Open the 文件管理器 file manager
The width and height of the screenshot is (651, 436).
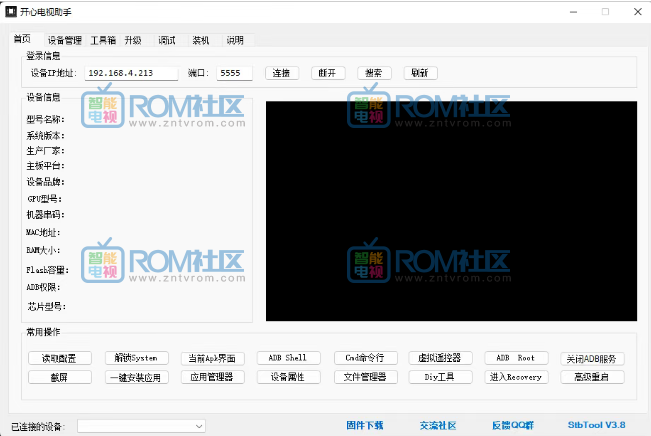point(366,377)
